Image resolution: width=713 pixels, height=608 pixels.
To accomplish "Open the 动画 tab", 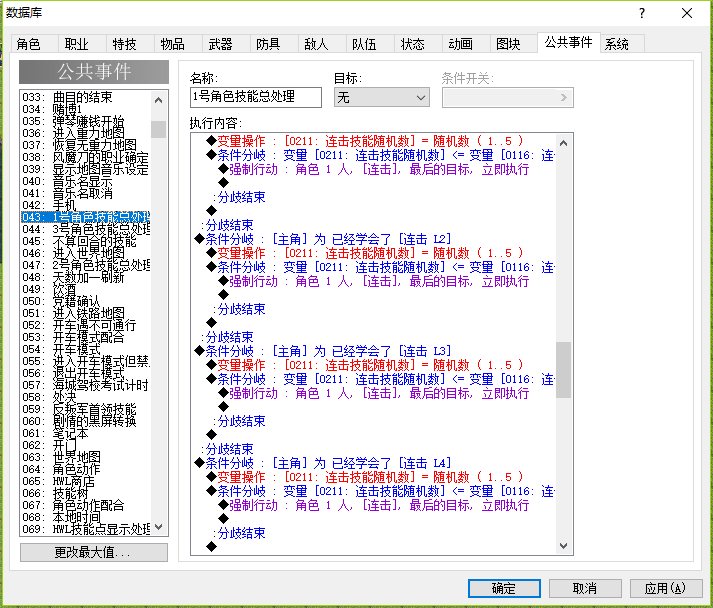I will (x=466, y=44).
